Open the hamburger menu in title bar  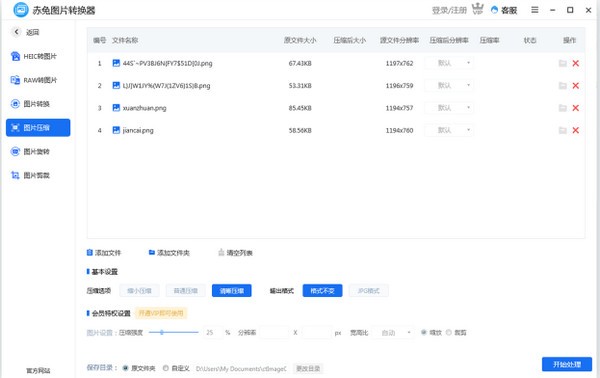coord(535,10)
